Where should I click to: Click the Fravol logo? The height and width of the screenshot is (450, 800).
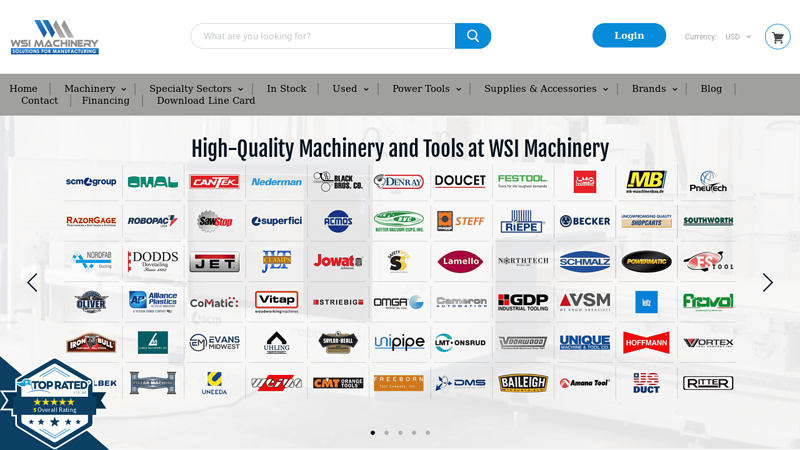click(x=708, y=302)
